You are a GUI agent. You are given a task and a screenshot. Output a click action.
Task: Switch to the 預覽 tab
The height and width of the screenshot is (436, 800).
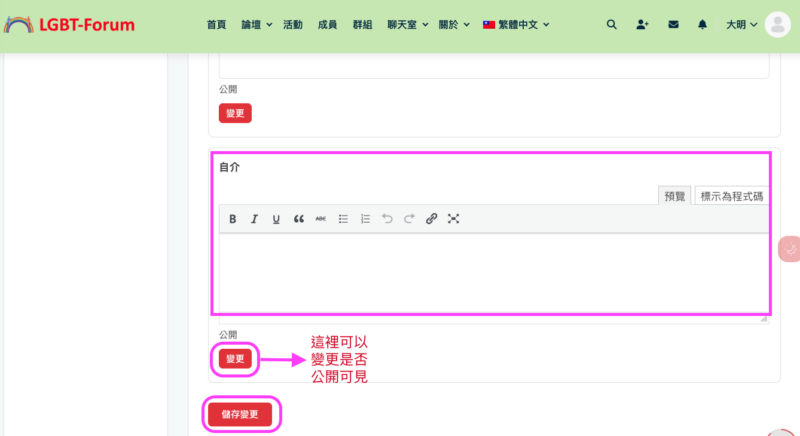point(675,196)
